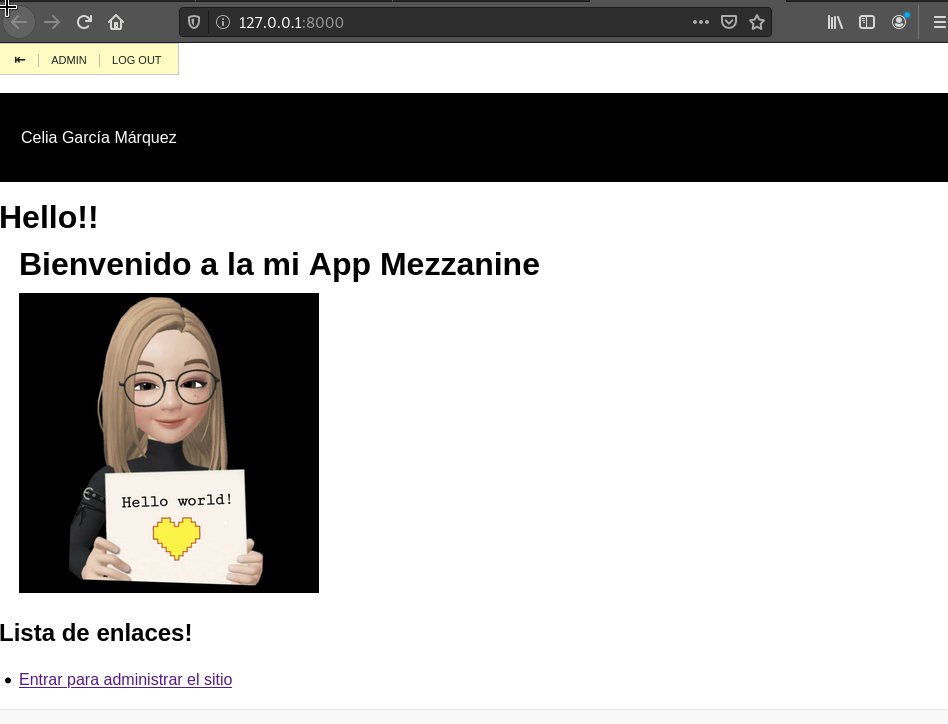This screenshot has height=724, width=948.
Task: Open the Library bookmarks and history menu
Action: (835, 22)
